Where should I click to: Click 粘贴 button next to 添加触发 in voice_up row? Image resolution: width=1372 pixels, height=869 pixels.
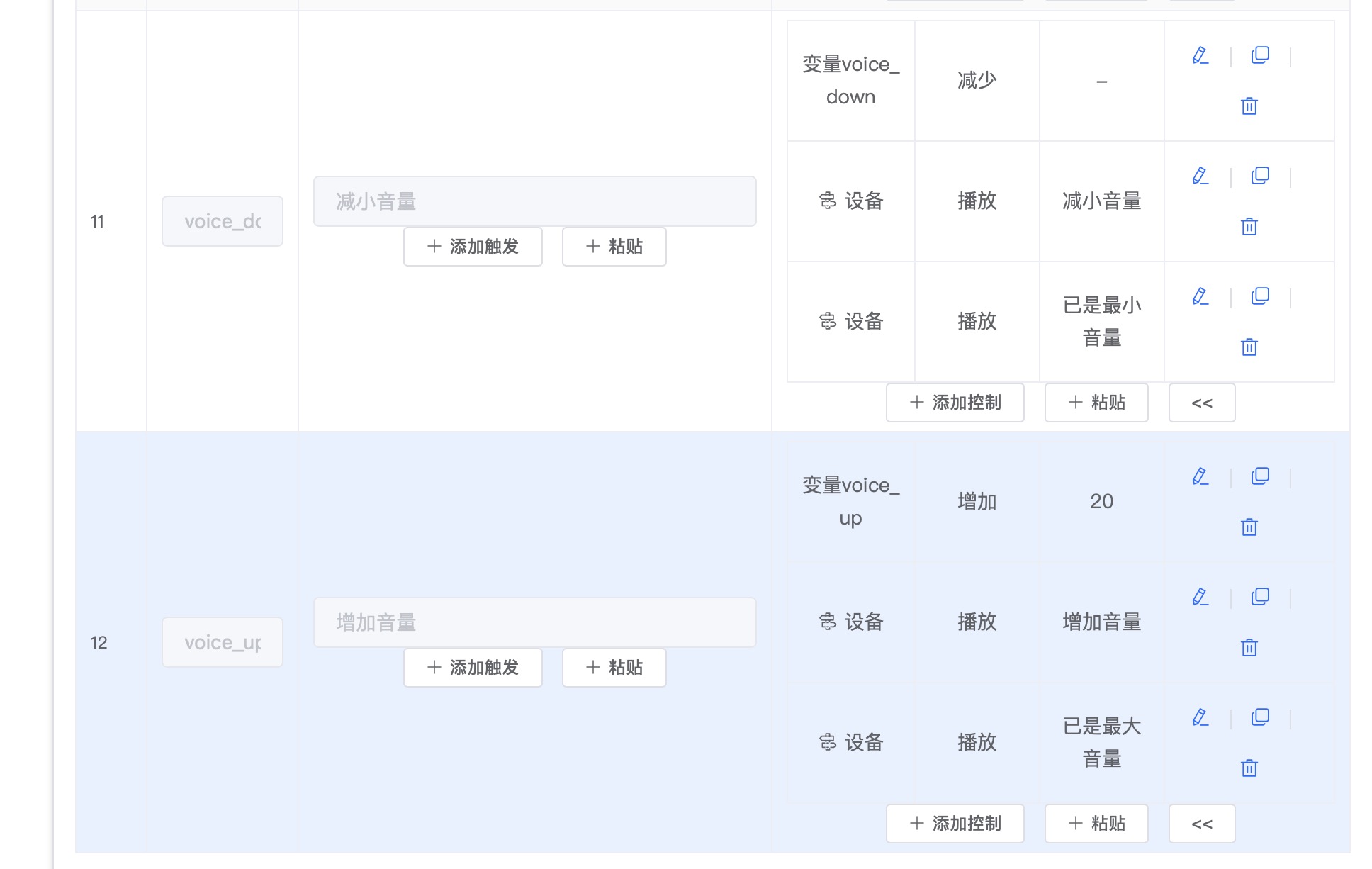coord(614,667)
